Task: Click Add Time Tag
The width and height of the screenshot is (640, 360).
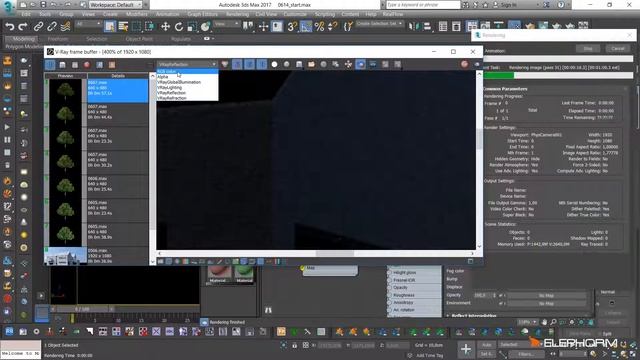Action: (x=430, y=356)
